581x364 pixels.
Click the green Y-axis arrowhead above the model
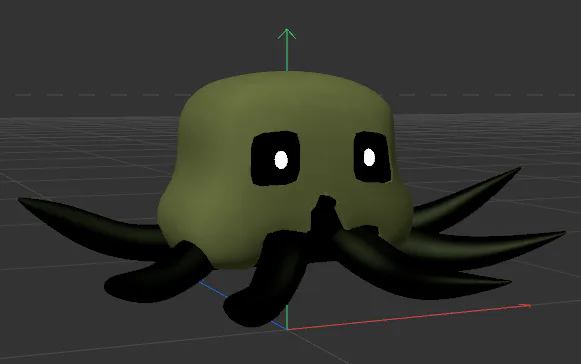tap(287, 33)
